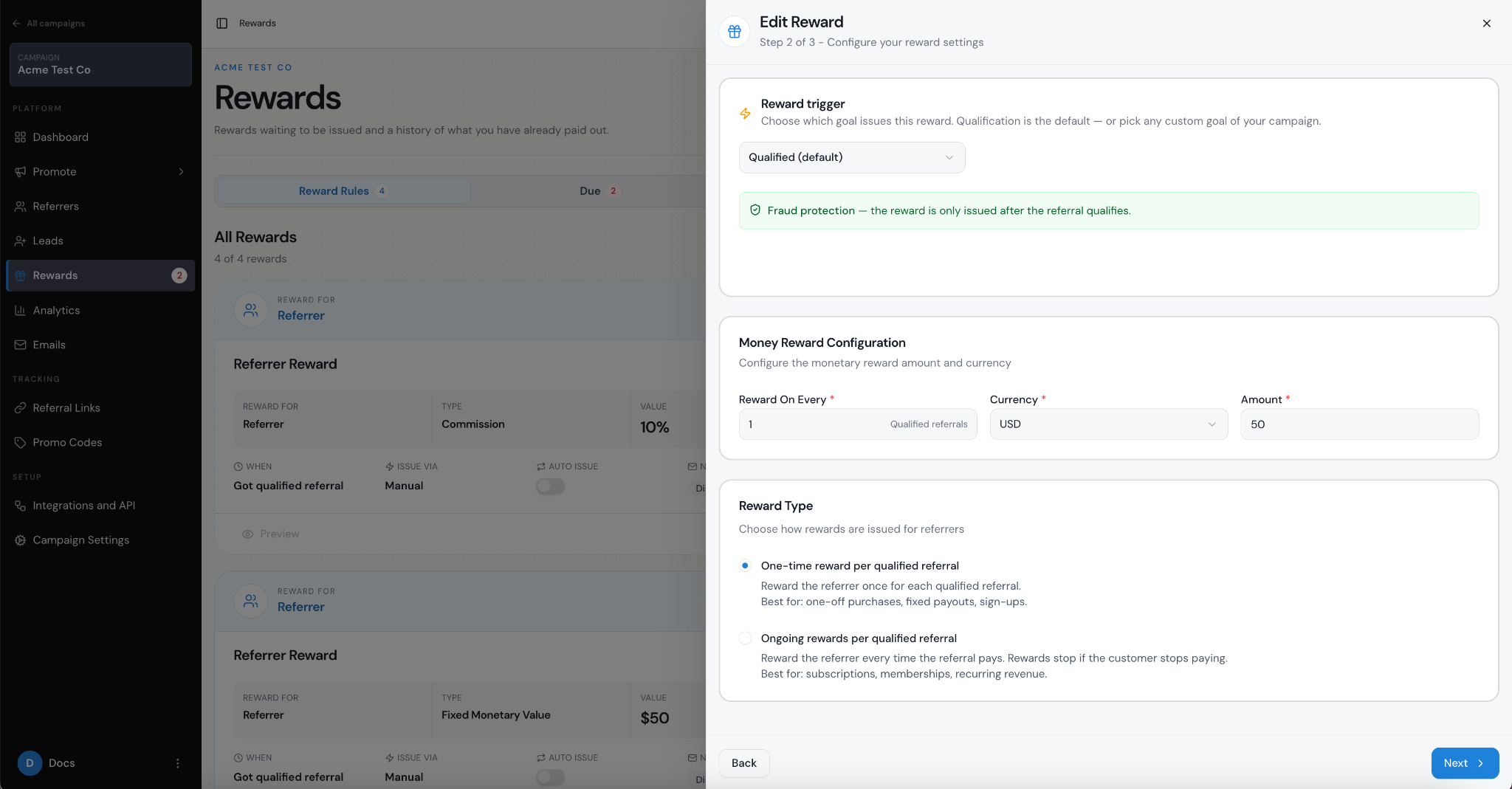
Task: Open Referrers from the sidebar
Action: tap(100, 207)
